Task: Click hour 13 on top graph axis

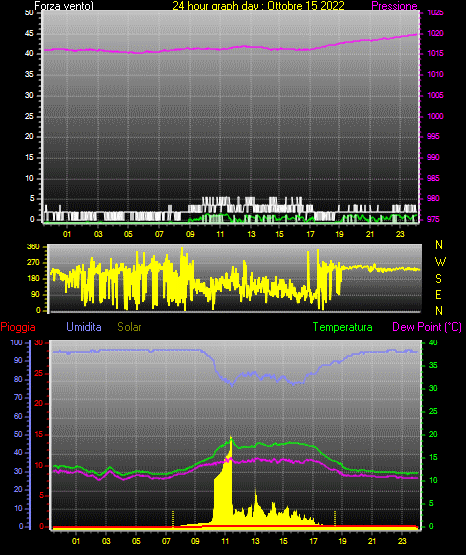Action: (x=251, y=234)
